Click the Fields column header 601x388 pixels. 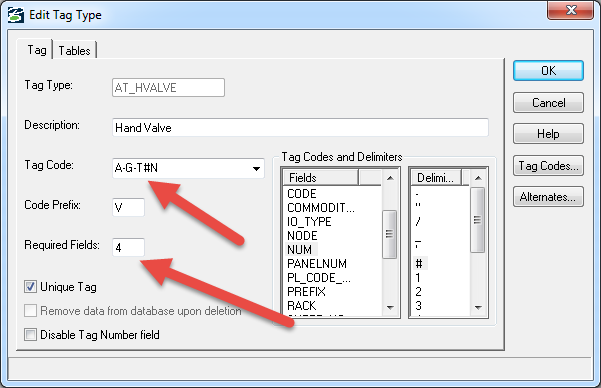click(320, 178)
